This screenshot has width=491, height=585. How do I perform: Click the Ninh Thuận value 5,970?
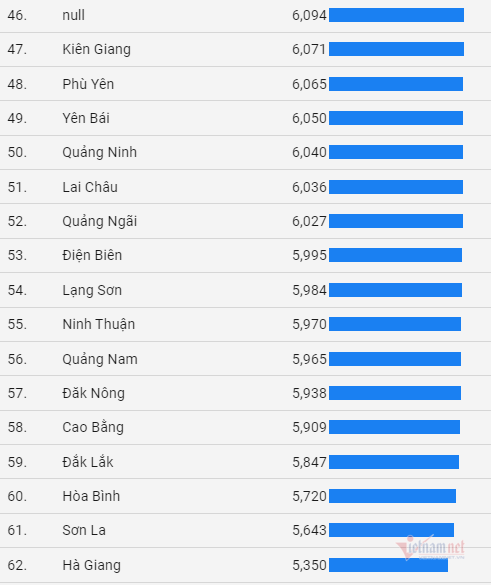309,324
